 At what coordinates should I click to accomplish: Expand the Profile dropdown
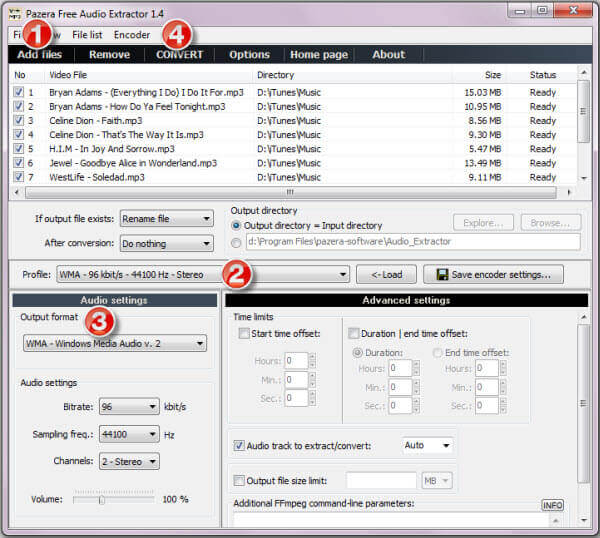[x=342, y=274]
